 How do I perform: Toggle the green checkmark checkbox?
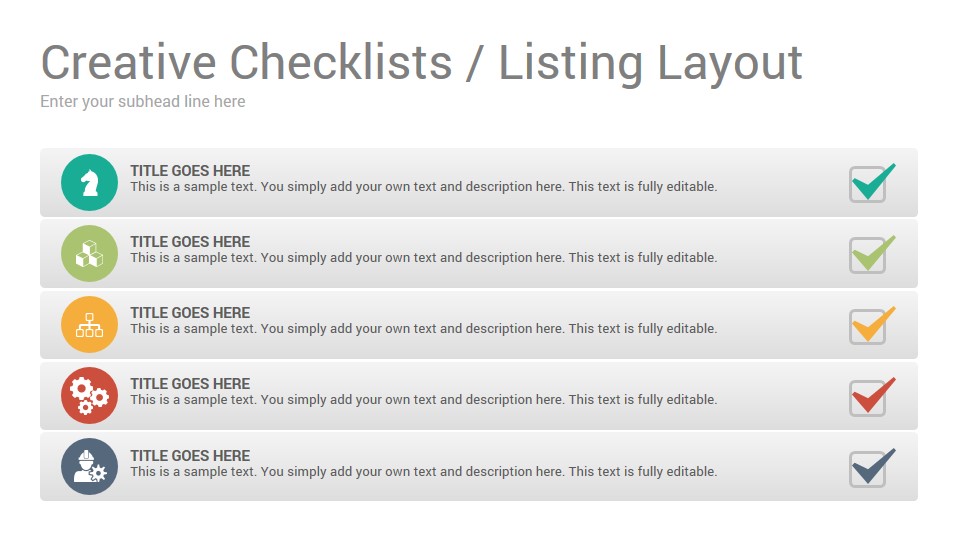[x=871, y=254]
